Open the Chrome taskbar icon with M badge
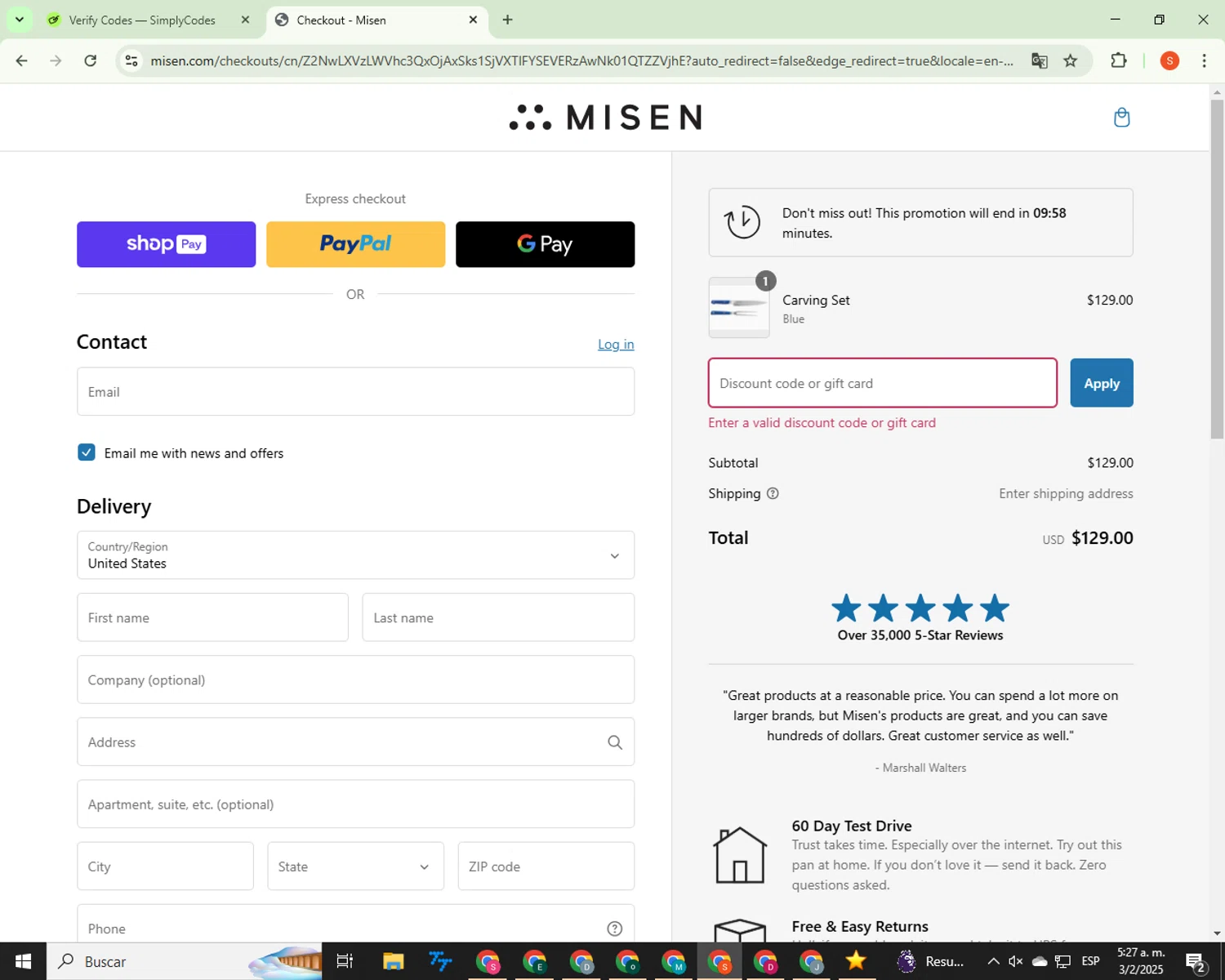This screenshot has height=980, width=1225. tap(674, 961)
